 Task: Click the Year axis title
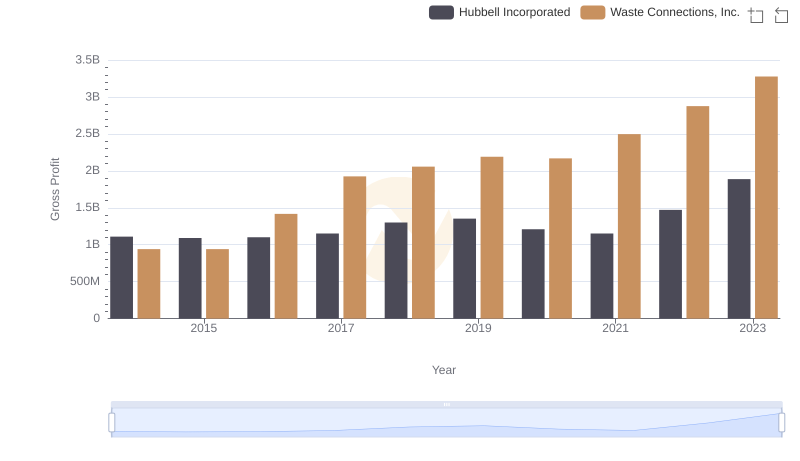point(444,370)
